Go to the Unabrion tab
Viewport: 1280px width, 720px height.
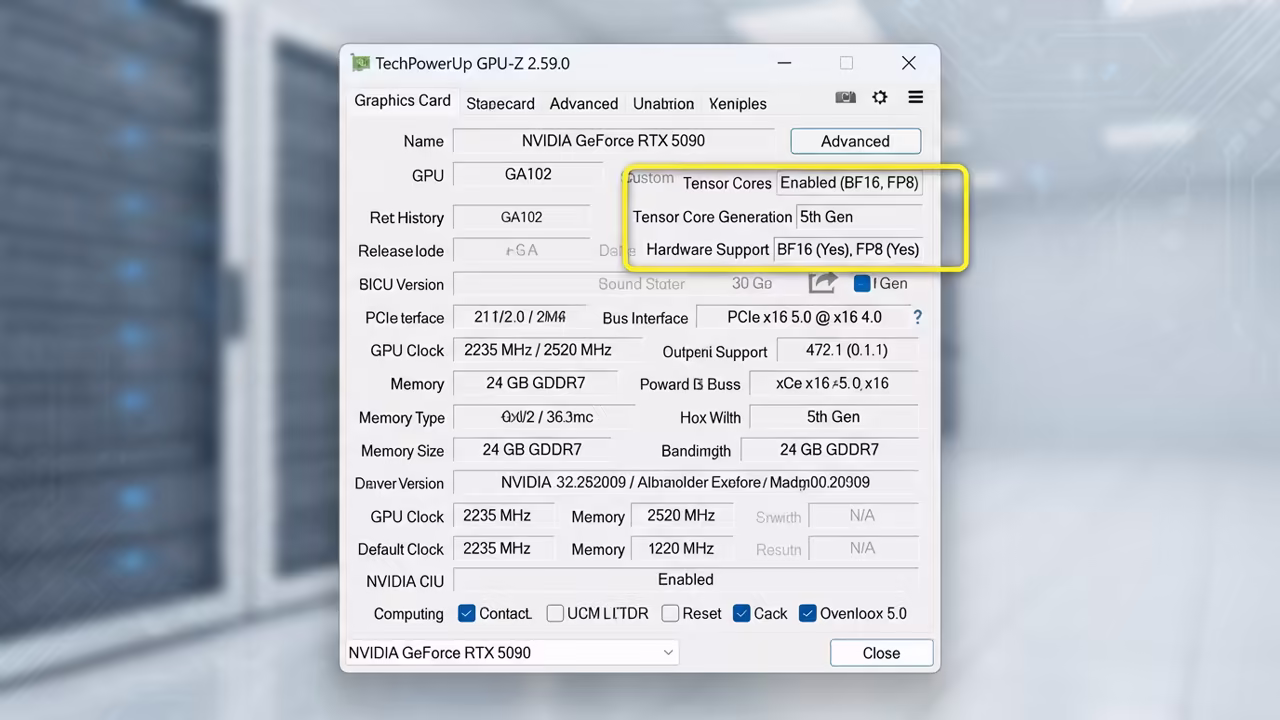point(663,103)
